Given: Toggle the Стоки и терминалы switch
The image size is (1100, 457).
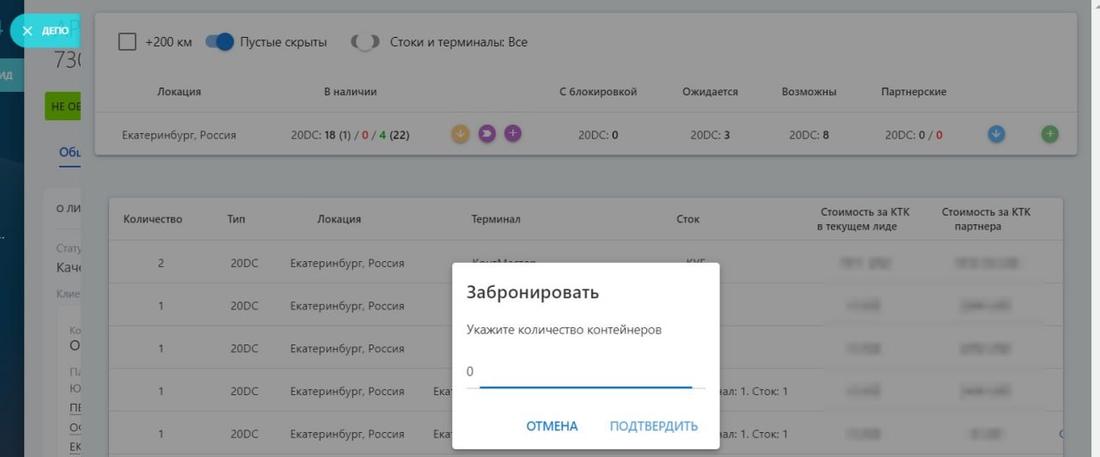Looking at the screenshot, I should [365, 42].
